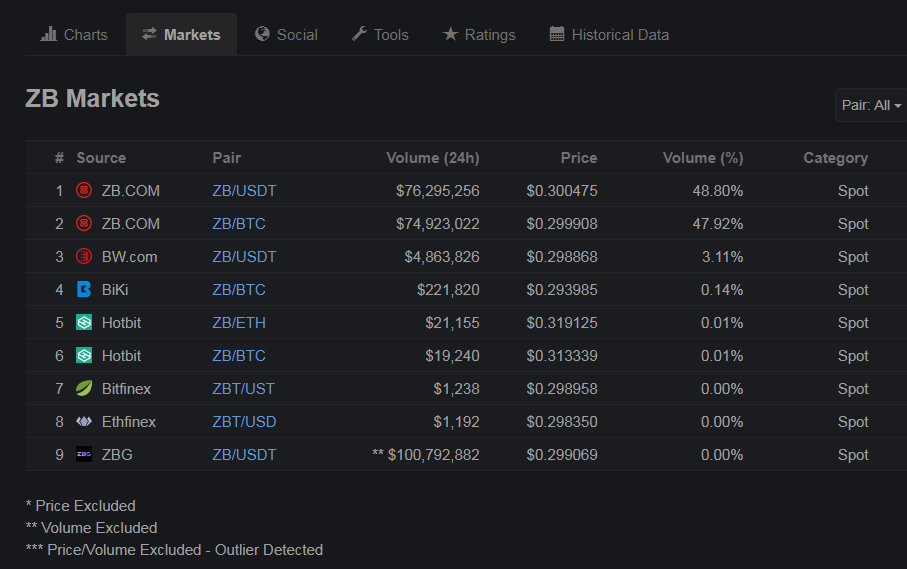Open ZB/BTC pair link in row 6
This screenshot has width=907, height=569.
tap(239, 356)
